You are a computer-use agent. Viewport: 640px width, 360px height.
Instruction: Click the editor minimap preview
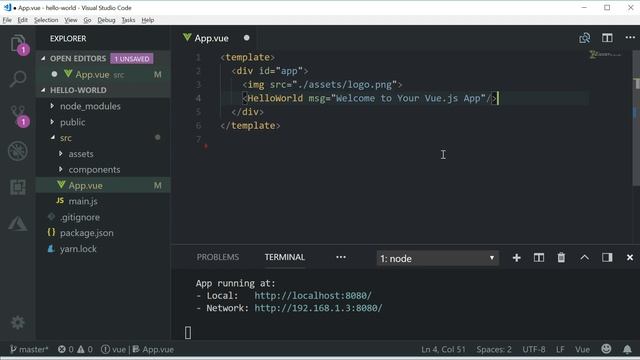[606, 54]
